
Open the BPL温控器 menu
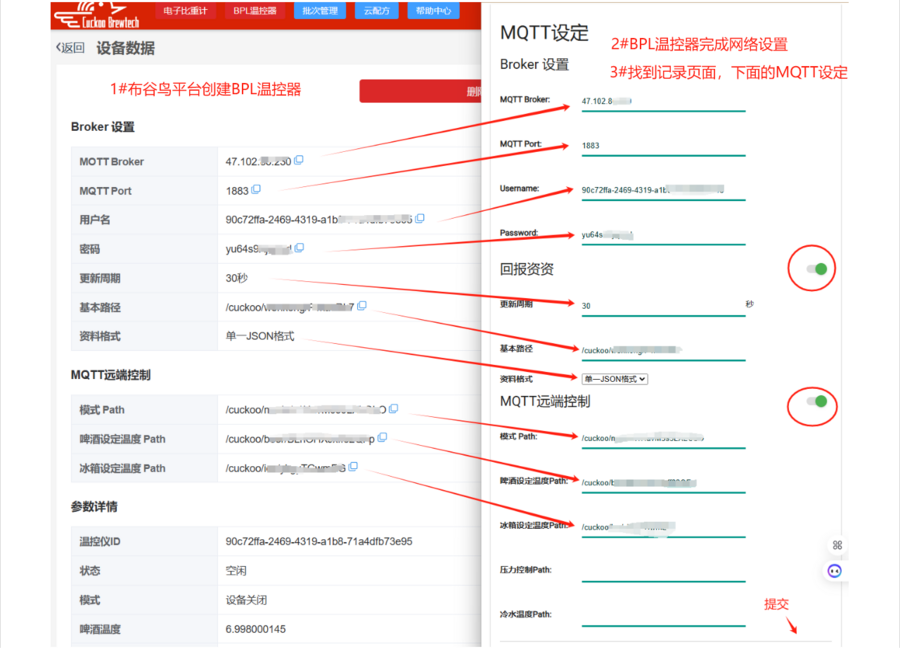[x=254, y=12]
